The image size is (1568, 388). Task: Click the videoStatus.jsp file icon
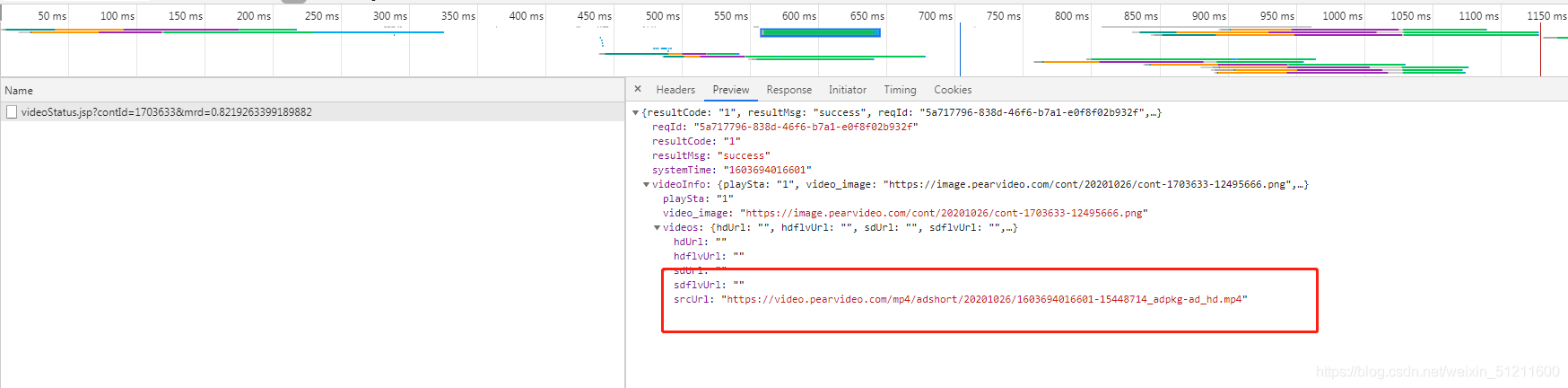12,112
